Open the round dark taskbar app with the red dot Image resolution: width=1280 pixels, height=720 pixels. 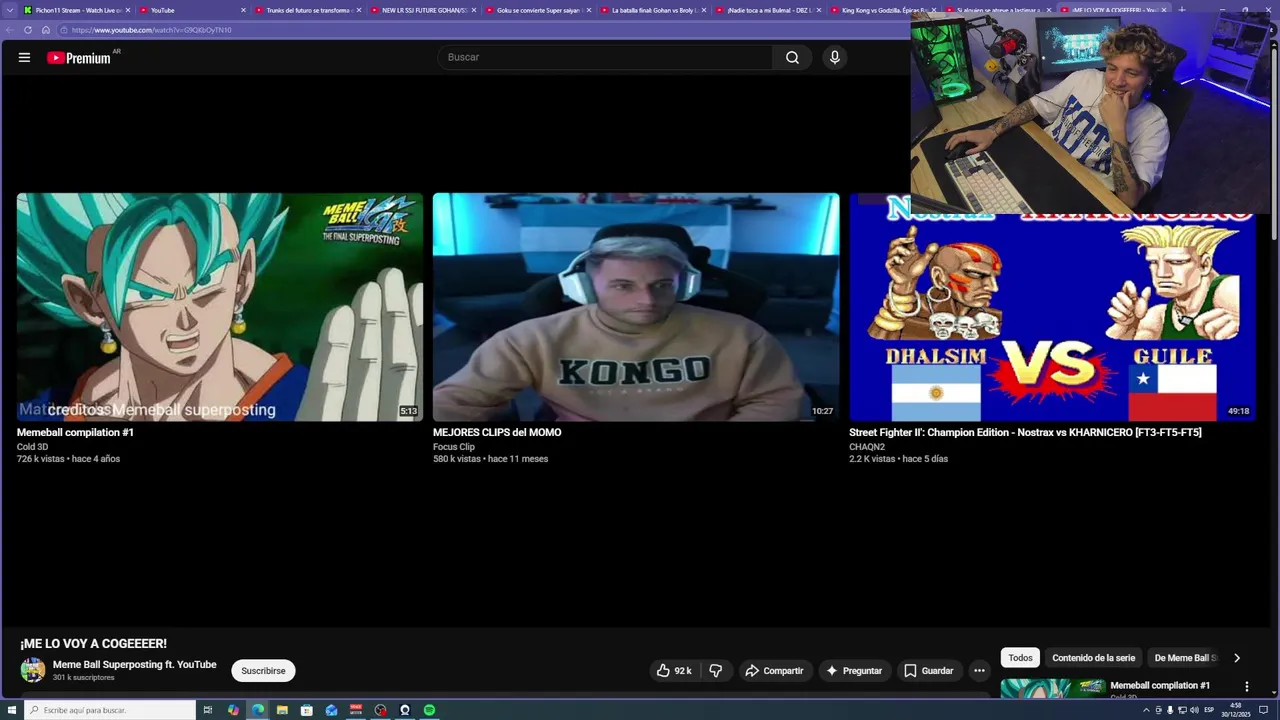(380, 710)
